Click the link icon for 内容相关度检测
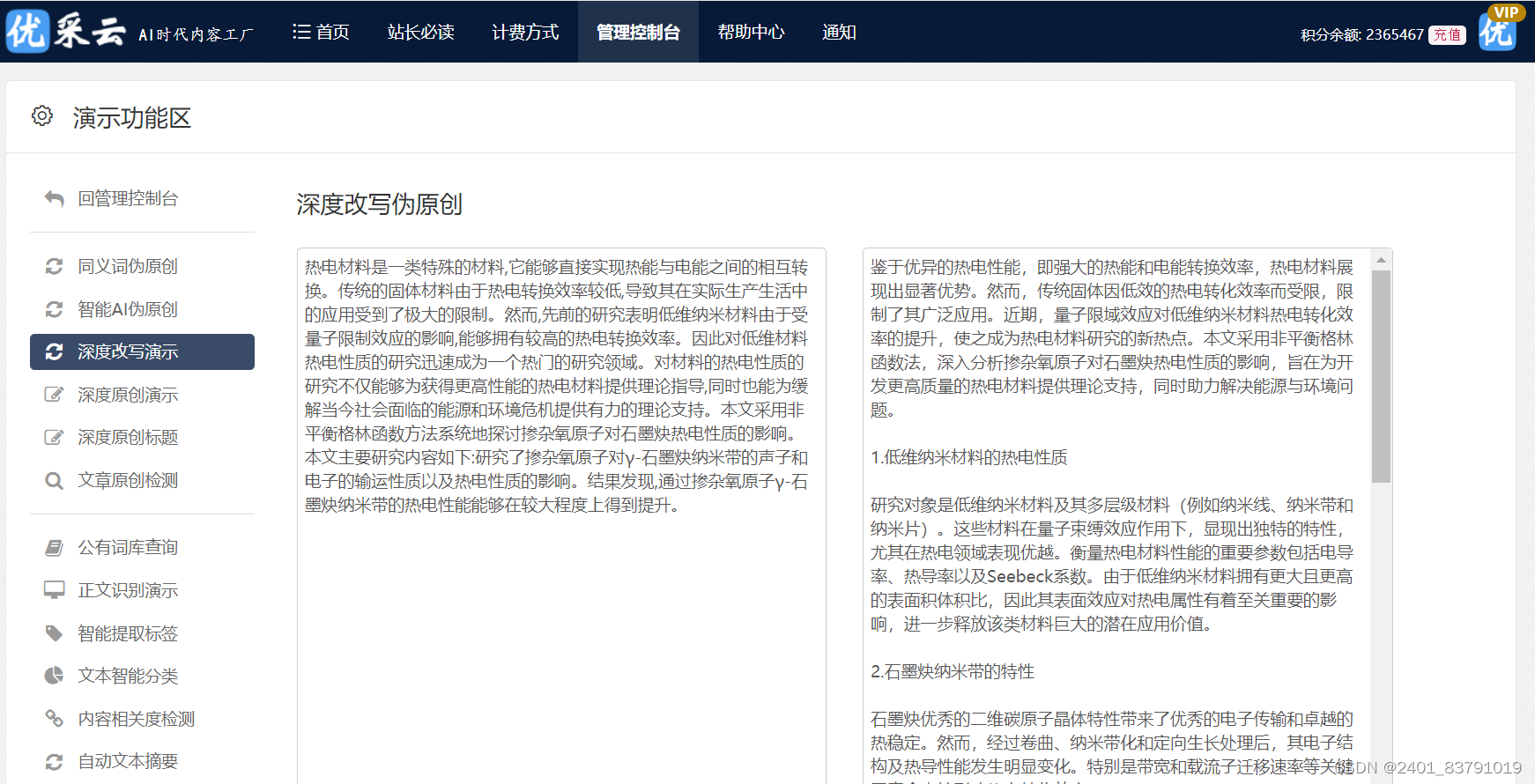1535x784 pixels. [55, 719]
